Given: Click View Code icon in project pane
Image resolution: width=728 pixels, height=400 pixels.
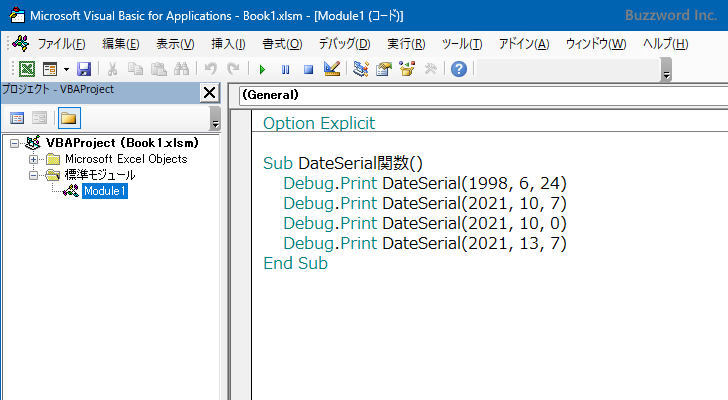Looking at the screenshot, I should click(17, 118).
